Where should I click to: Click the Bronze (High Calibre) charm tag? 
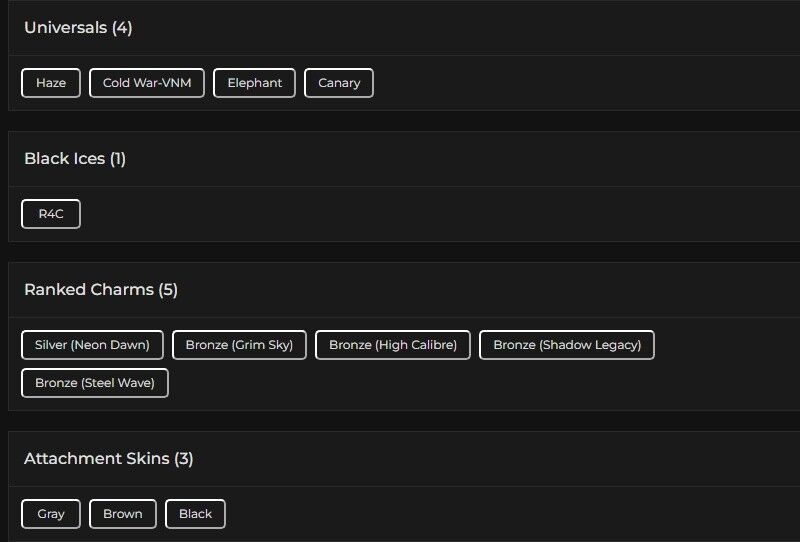coord(393,345)
